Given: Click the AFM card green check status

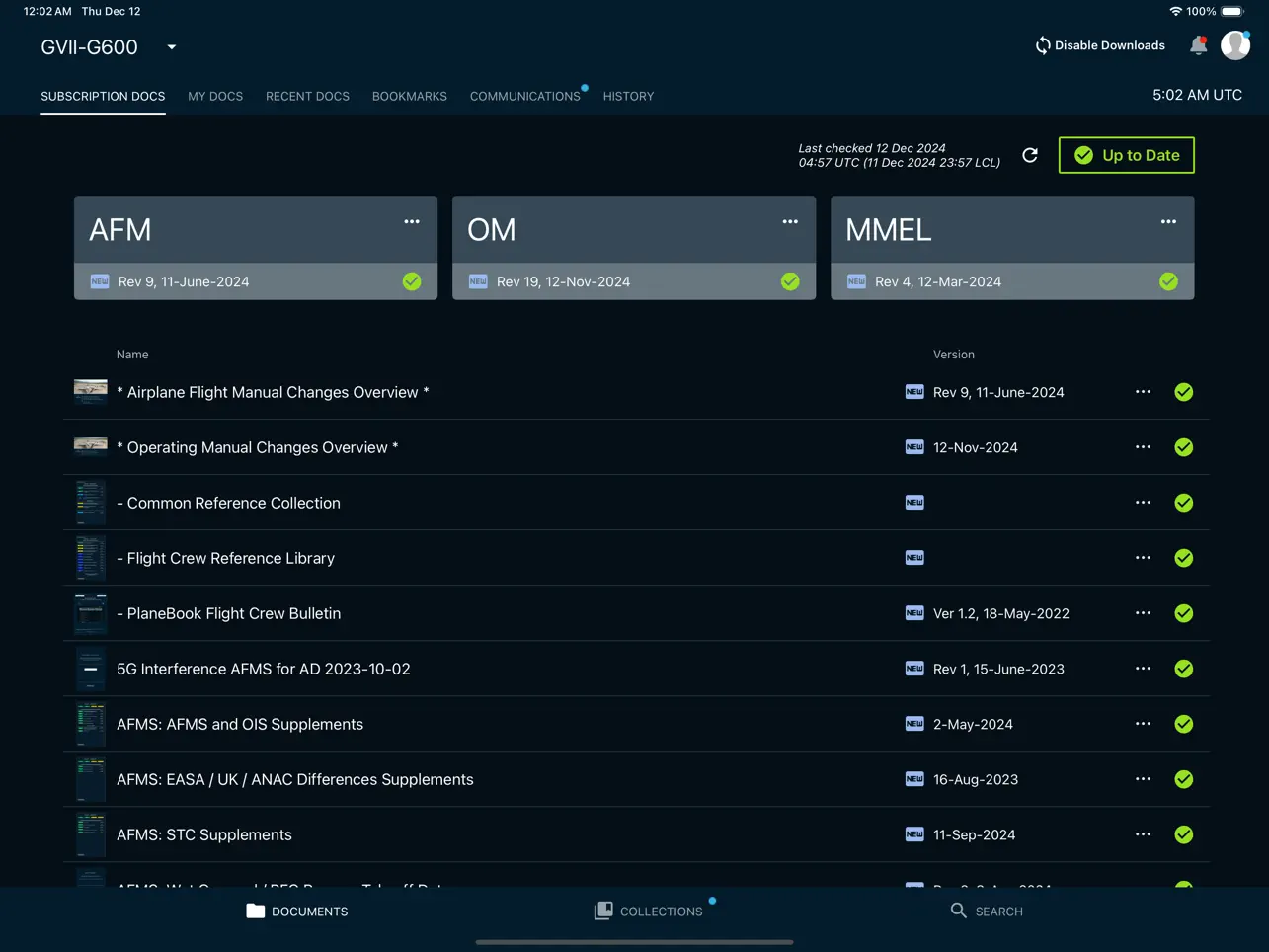Looking at the screenshot, I should [x=412, y=281].
